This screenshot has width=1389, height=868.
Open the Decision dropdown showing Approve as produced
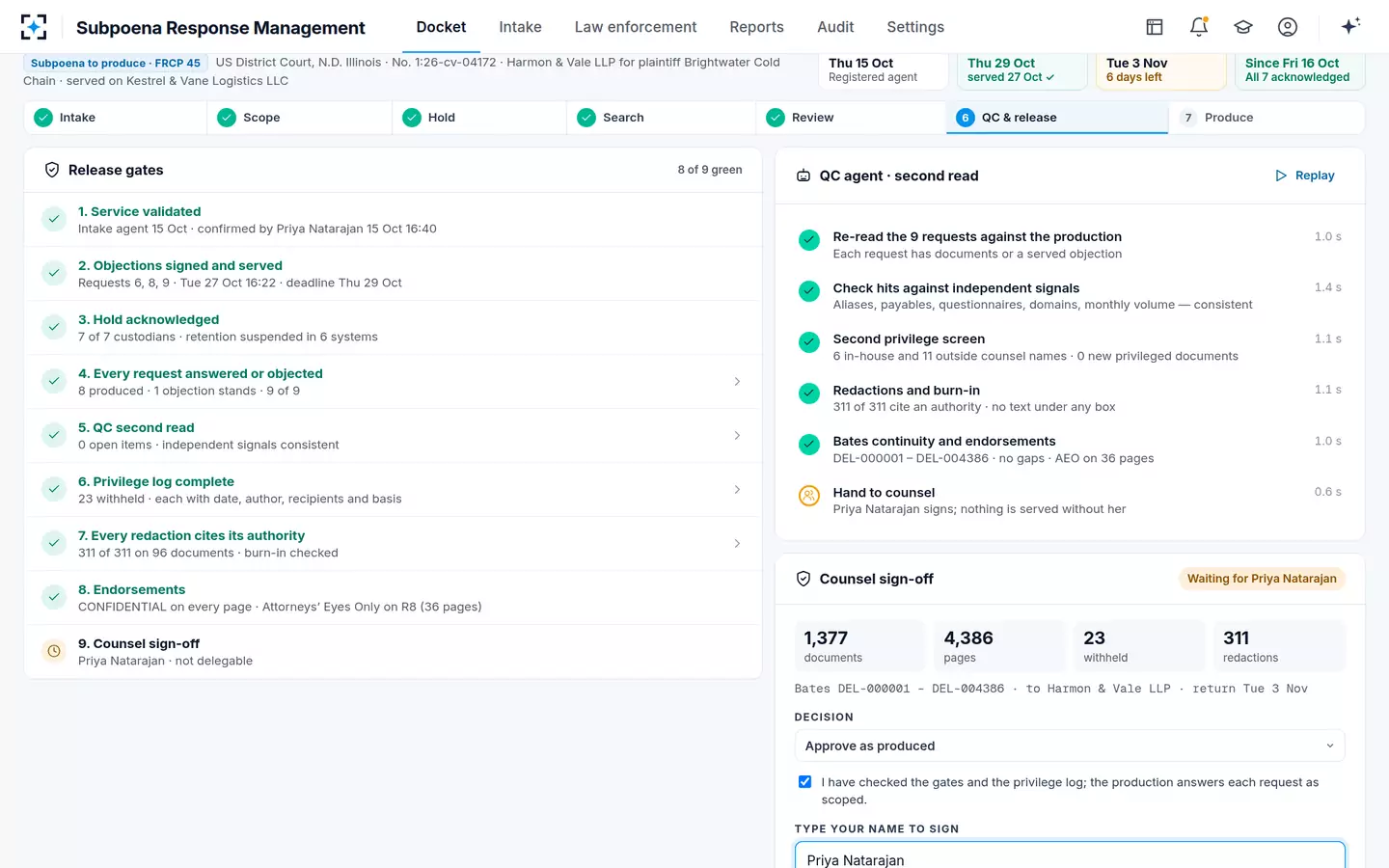point(1070,746)
